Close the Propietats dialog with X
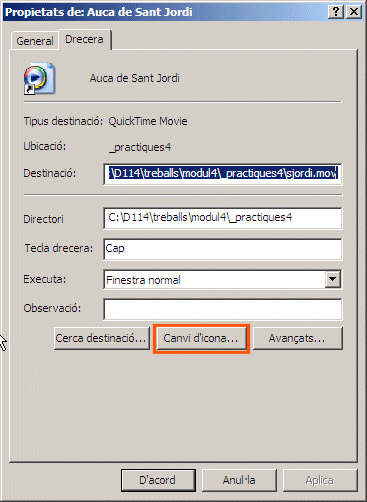This screenshot has height=502, width=367. (354, 12)
